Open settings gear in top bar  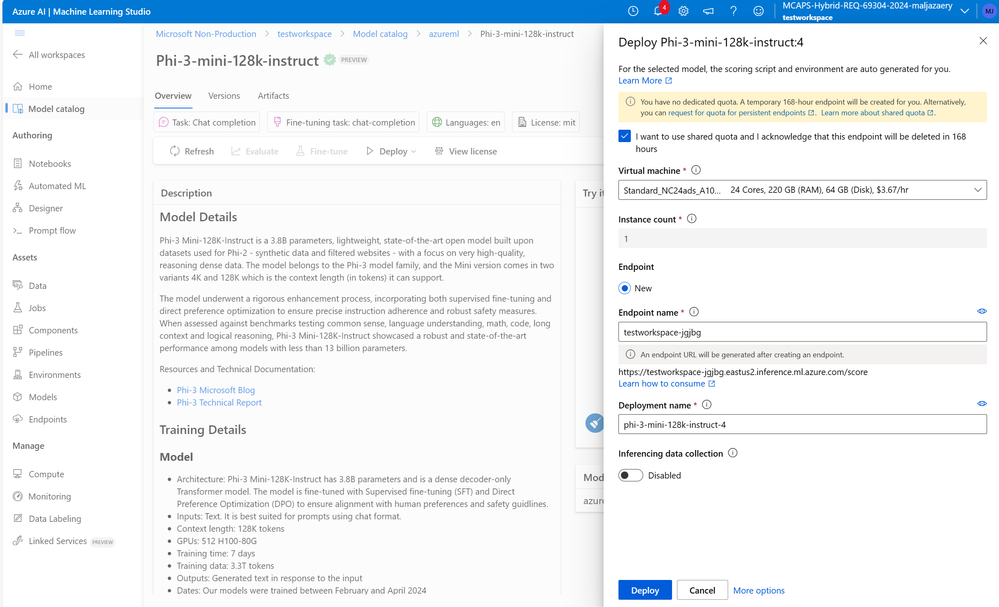(x=683, y=11)
